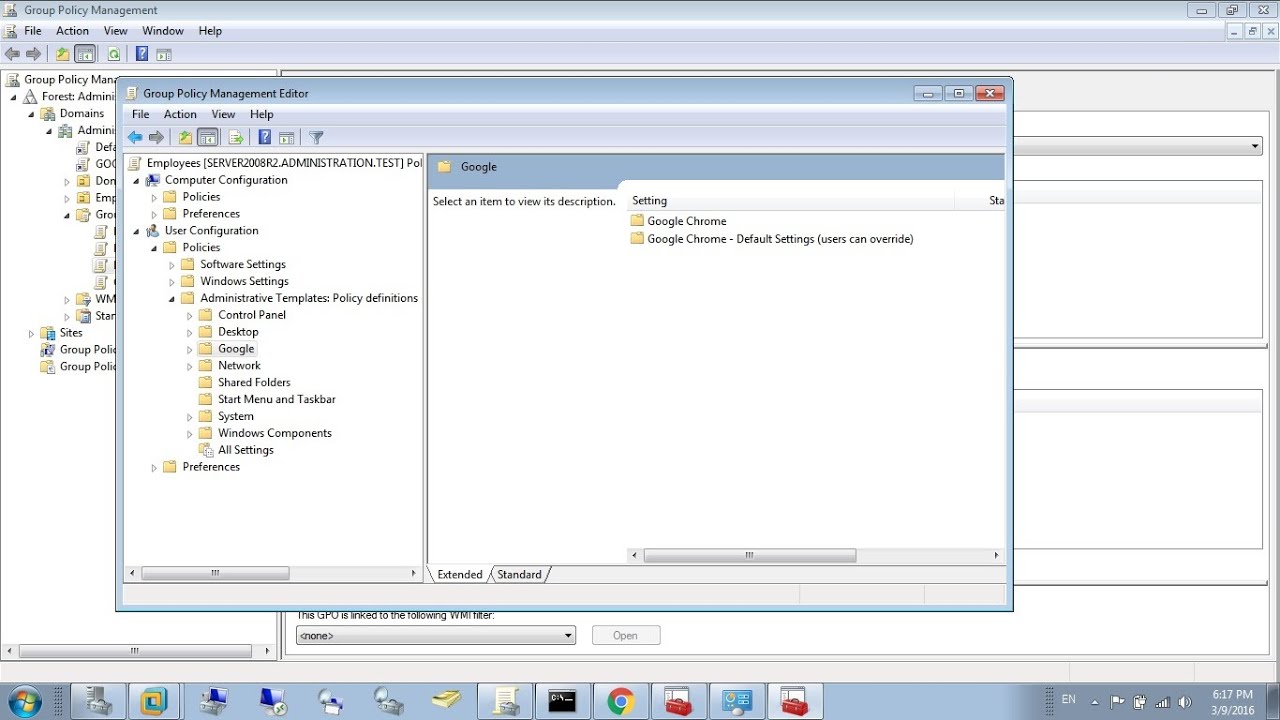The height and width of the screenshot is (720, 1280).
Task: Click Export List icon in Editor toolbar
Action: [x=236, y=138]
